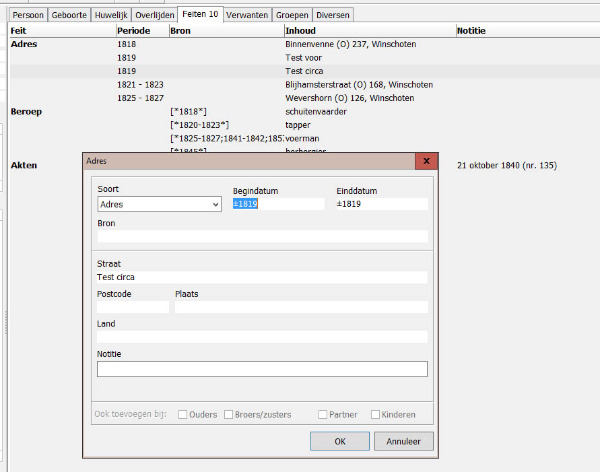Place the cursor in the Plaats field
Image resolution: width=600 pixels, height=472 pixels.
coord(300,307)
